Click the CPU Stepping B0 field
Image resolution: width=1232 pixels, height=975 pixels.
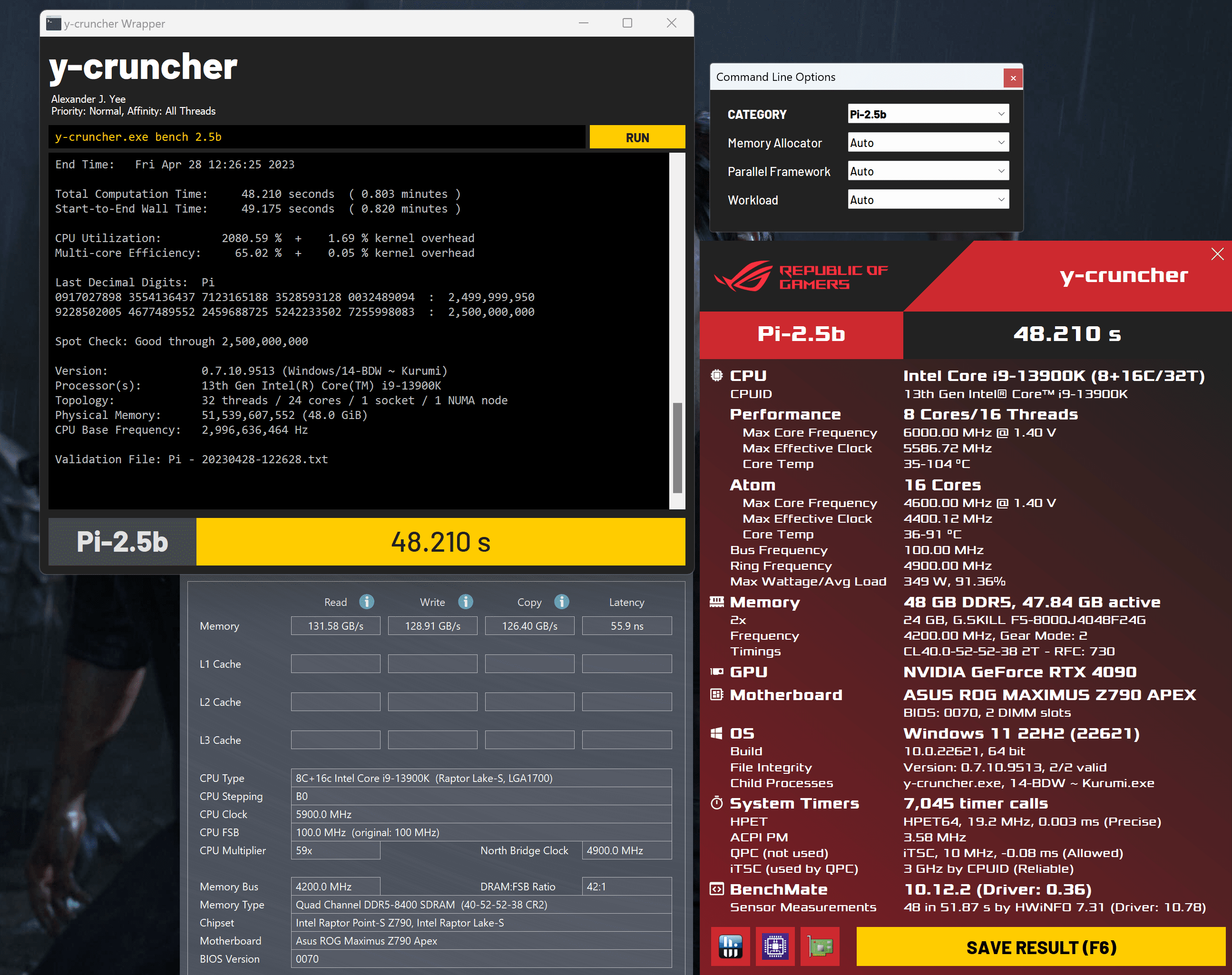click(481, 796)
